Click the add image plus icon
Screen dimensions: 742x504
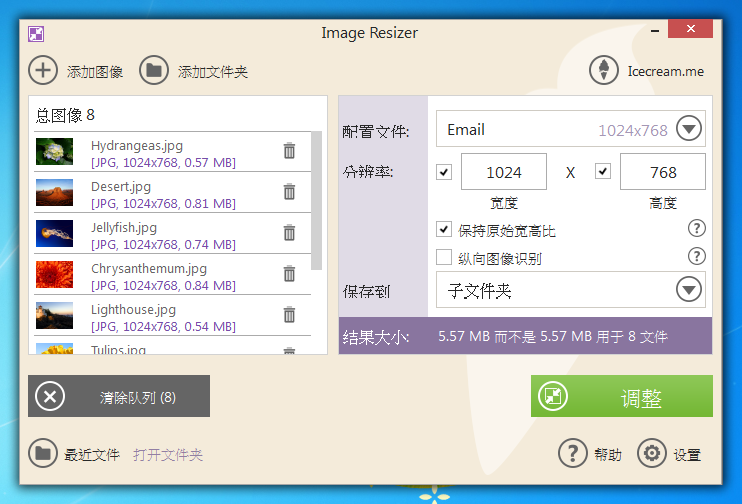(x=43, y=70)
